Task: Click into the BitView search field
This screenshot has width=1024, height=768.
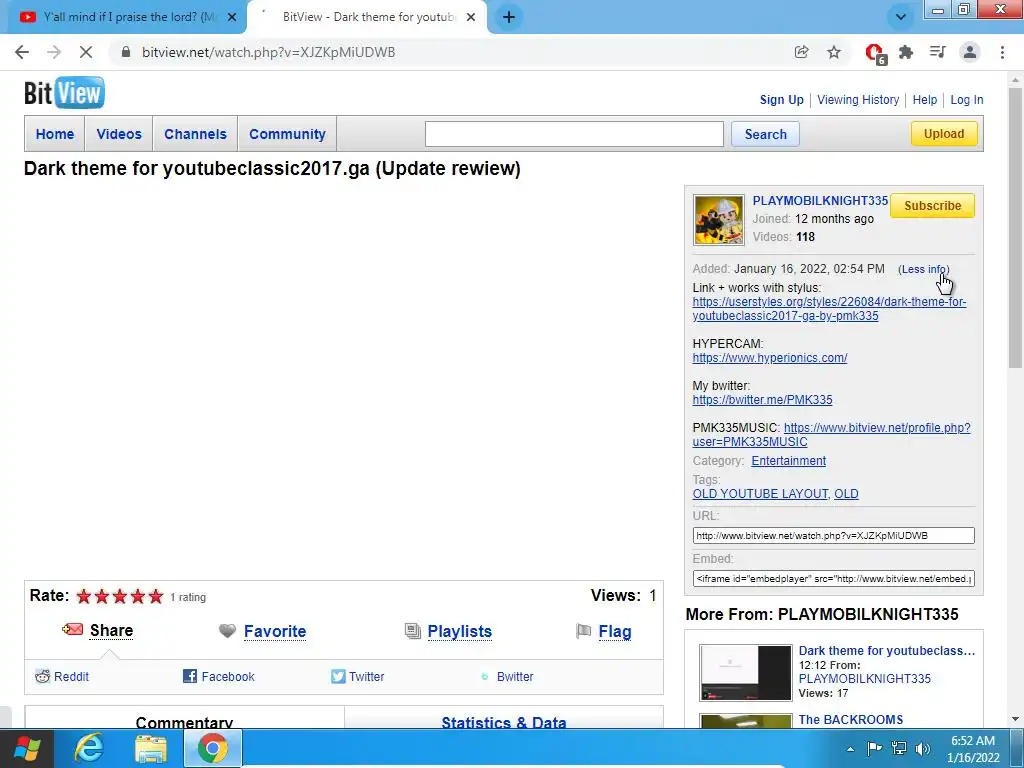Action: [574, 134]
